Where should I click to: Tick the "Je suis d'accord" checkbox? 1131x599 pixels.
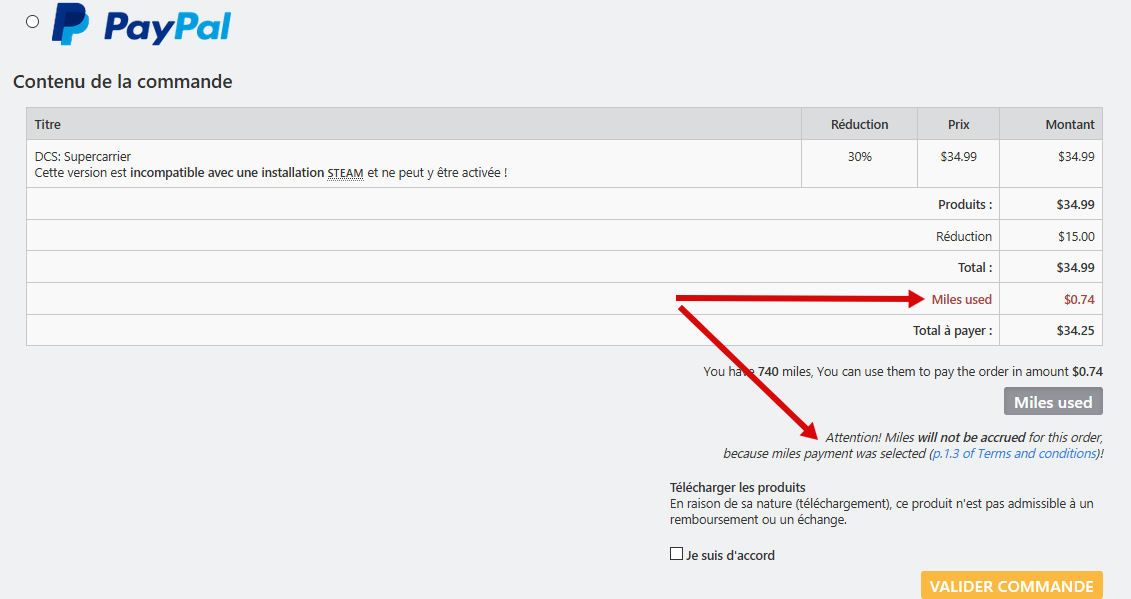(676, 554)
